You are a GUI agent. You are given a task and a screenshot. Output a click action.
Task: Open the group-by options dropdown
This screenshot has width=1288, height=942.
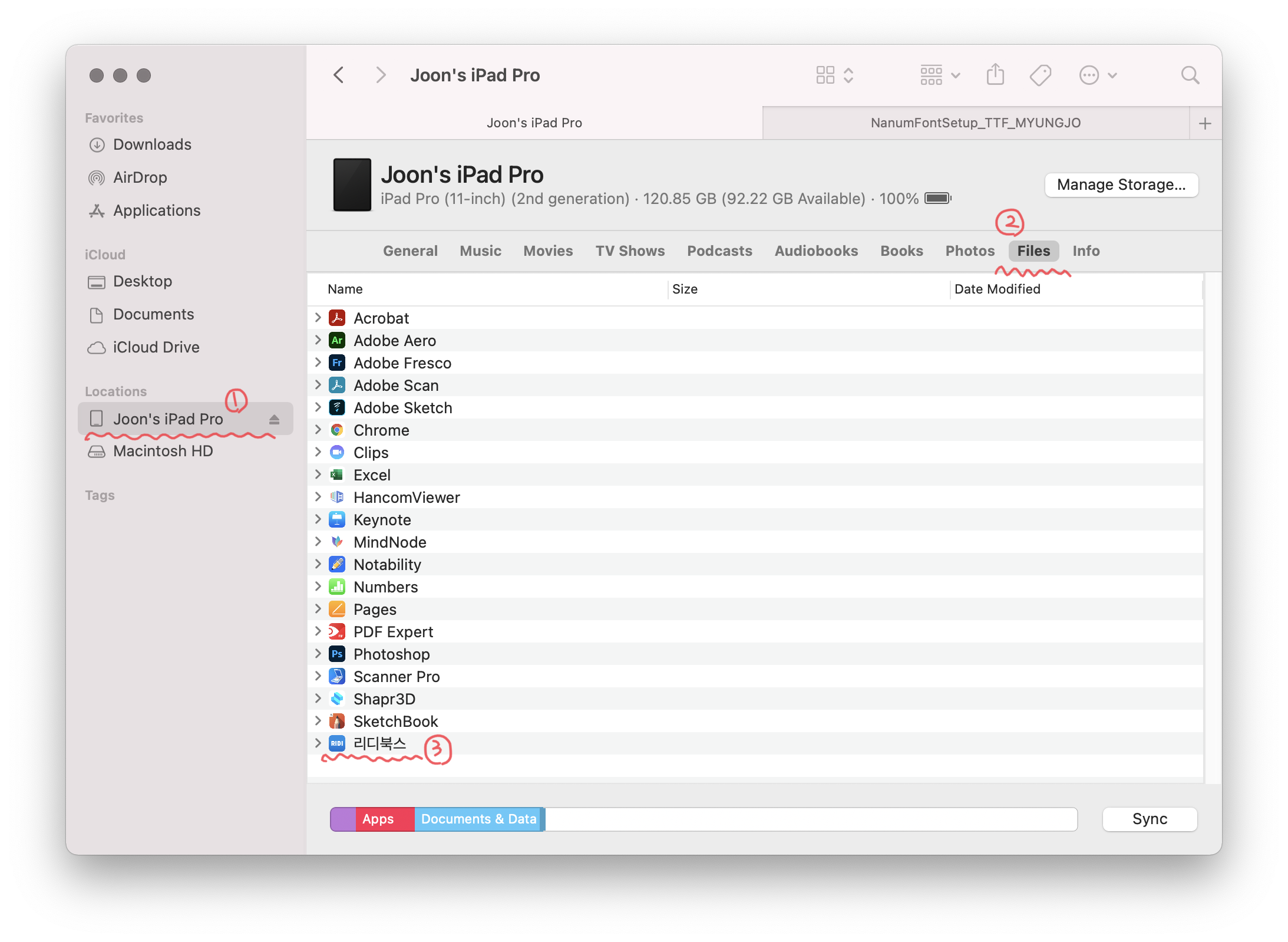[x=940, y=75]
